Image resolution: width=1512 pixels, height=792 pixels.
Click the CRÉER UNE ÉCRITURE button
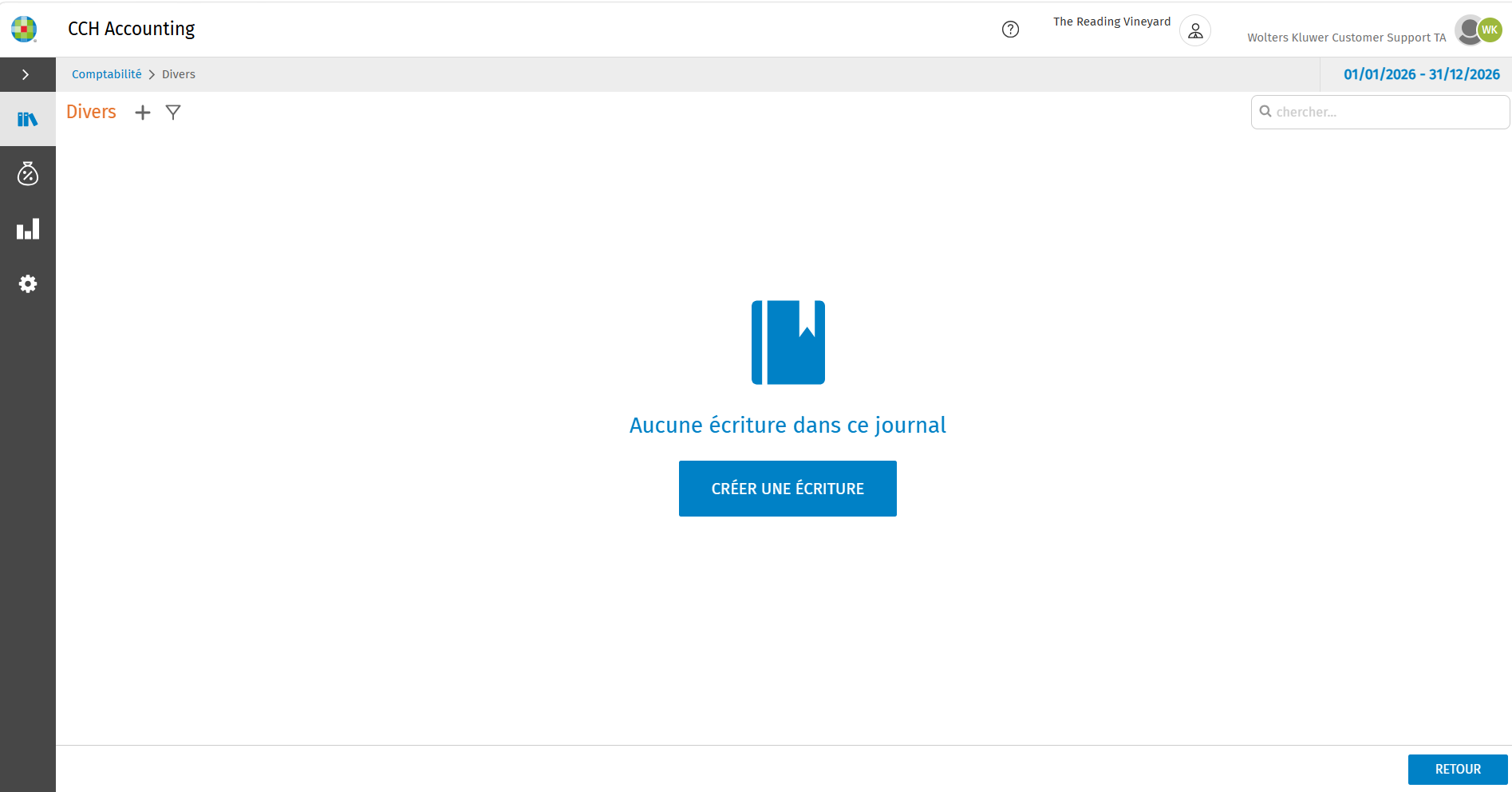click(788, 489)
